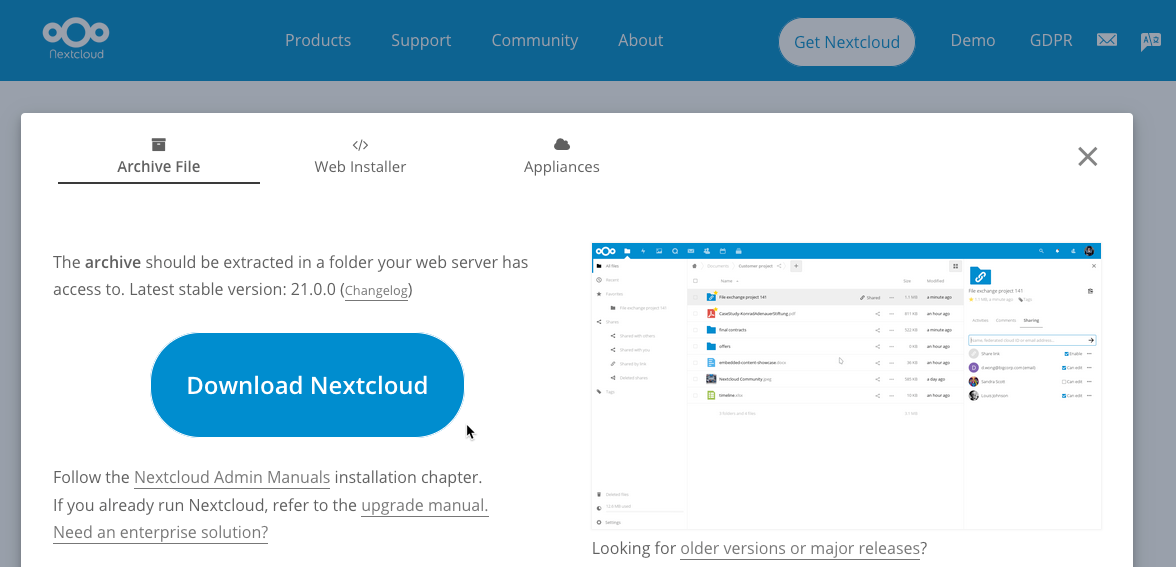Click the archive box icon
Viewport: 1176px width, 567px height.
pos(158,144)
